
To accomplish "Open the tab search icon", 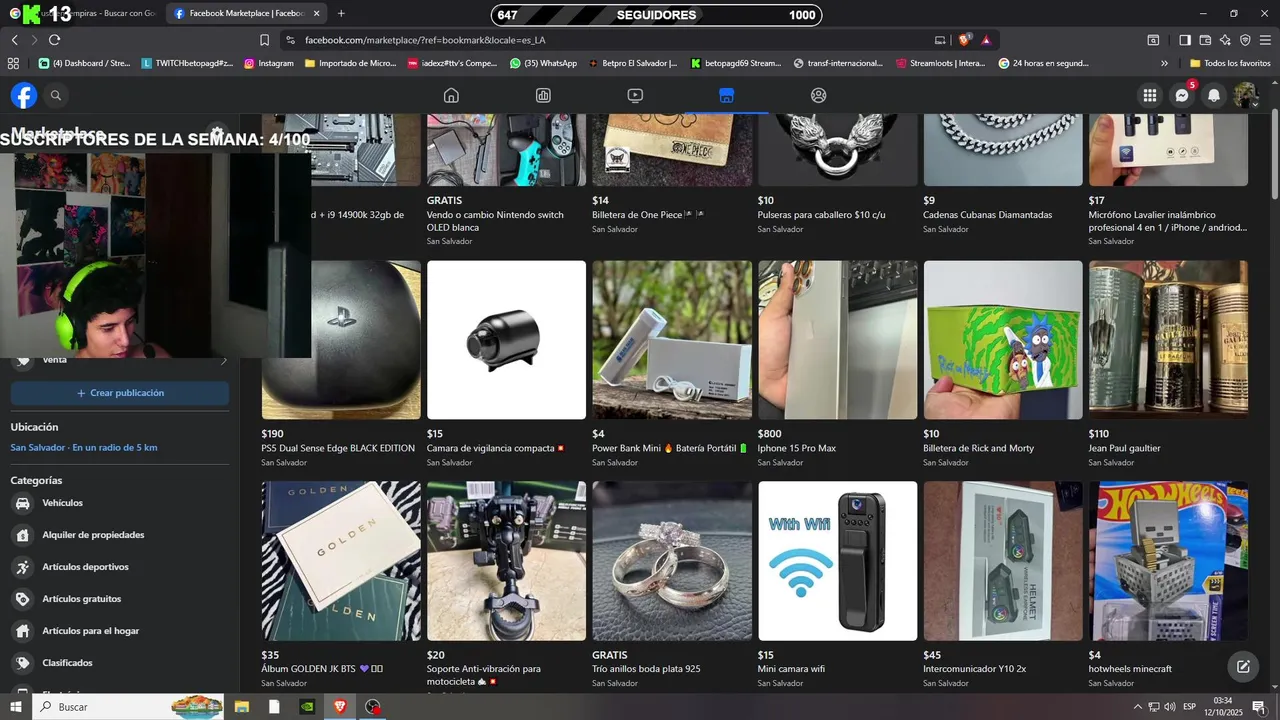I will tap(1153, 40).
